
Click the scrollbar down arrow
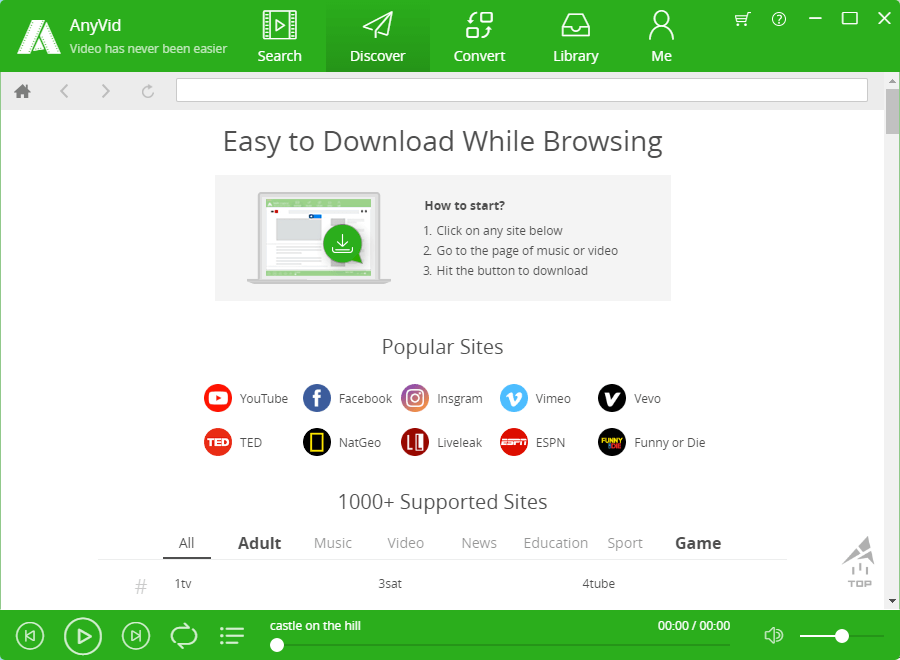pos(892,601)
